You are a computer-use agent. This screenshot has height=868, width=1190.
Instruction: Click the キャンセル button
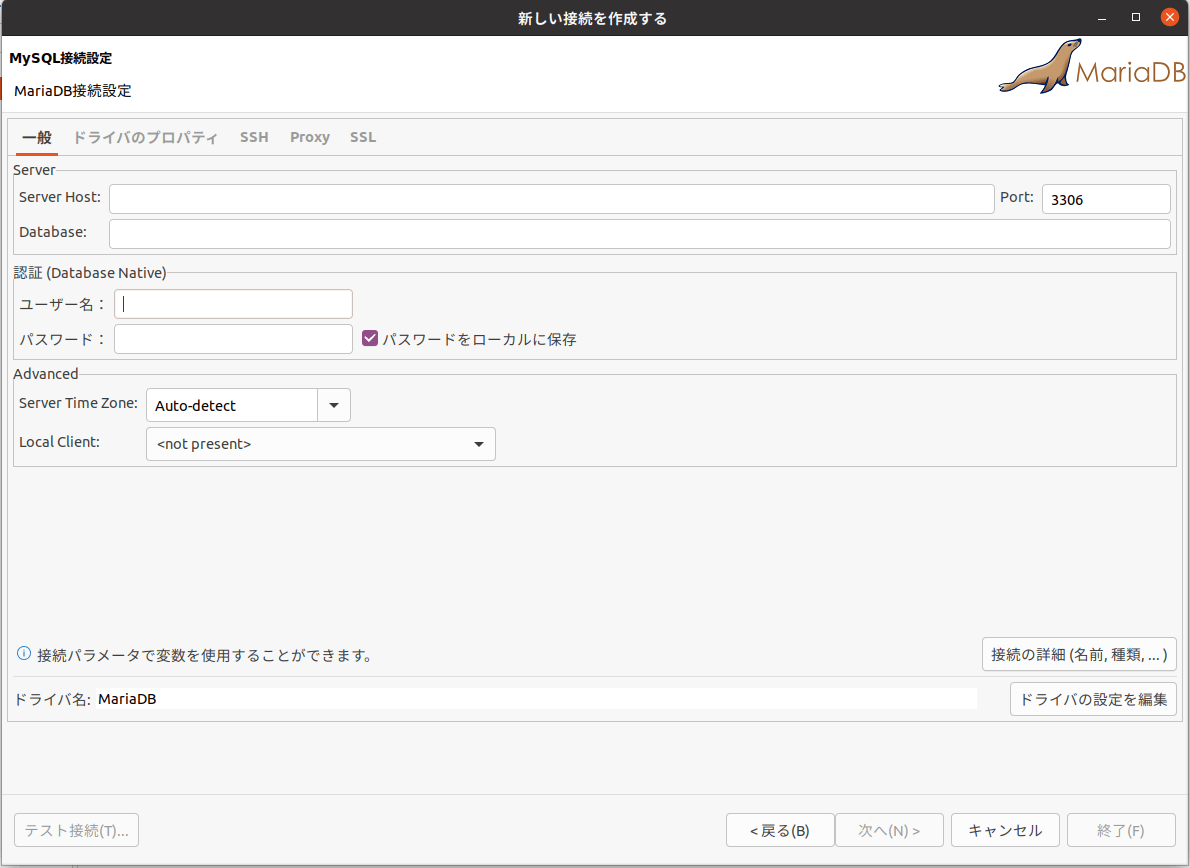click(1005, 830)
